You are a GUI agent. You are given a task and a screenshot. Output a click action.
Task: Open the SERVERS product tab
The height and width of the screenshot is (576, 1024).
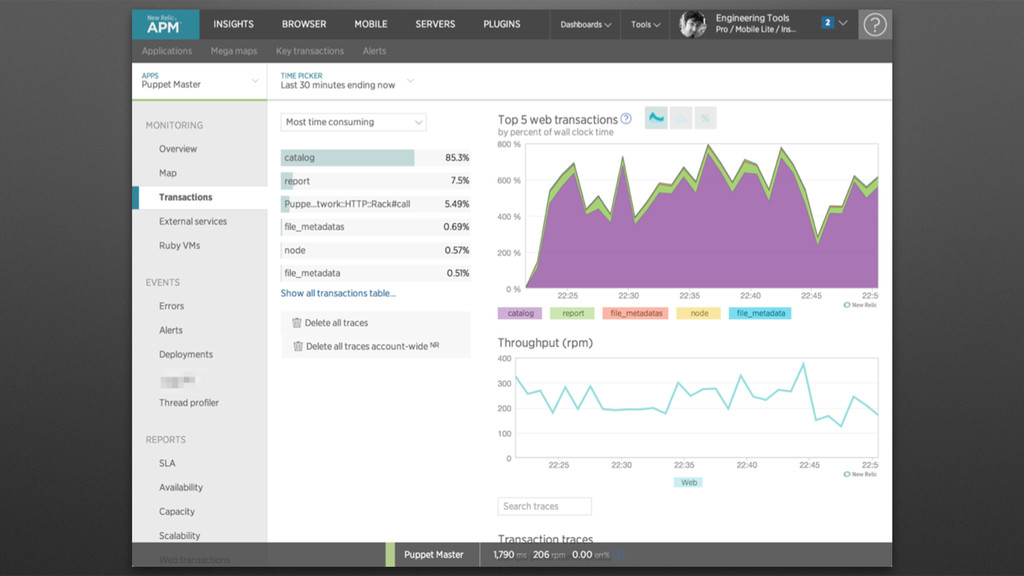(435, 24)
